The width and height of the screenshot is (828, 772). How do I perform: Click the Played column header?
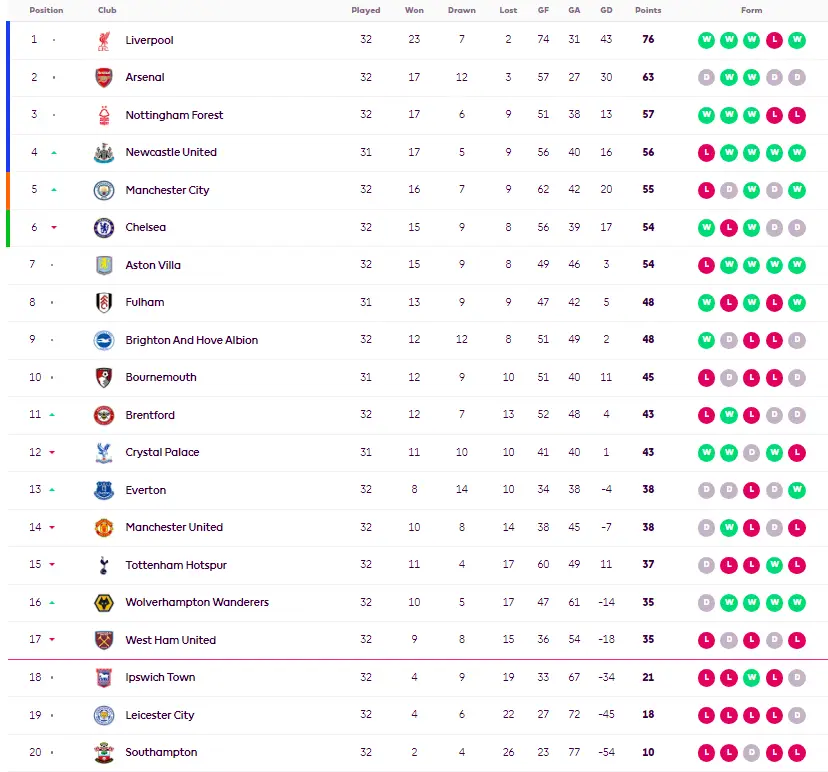coord(366,10)
